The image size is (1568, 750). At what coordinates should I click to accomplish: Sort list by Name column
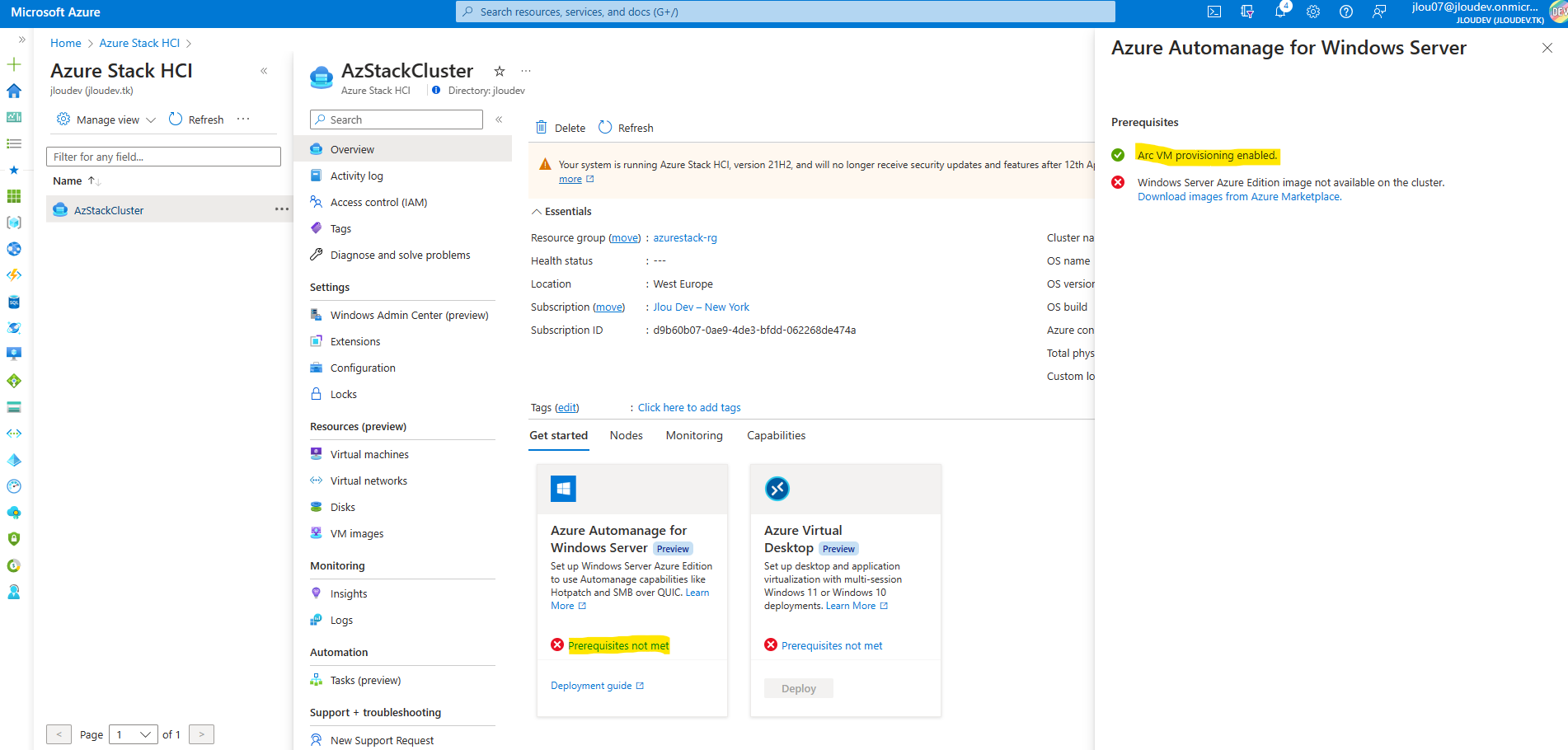[76, 180]
